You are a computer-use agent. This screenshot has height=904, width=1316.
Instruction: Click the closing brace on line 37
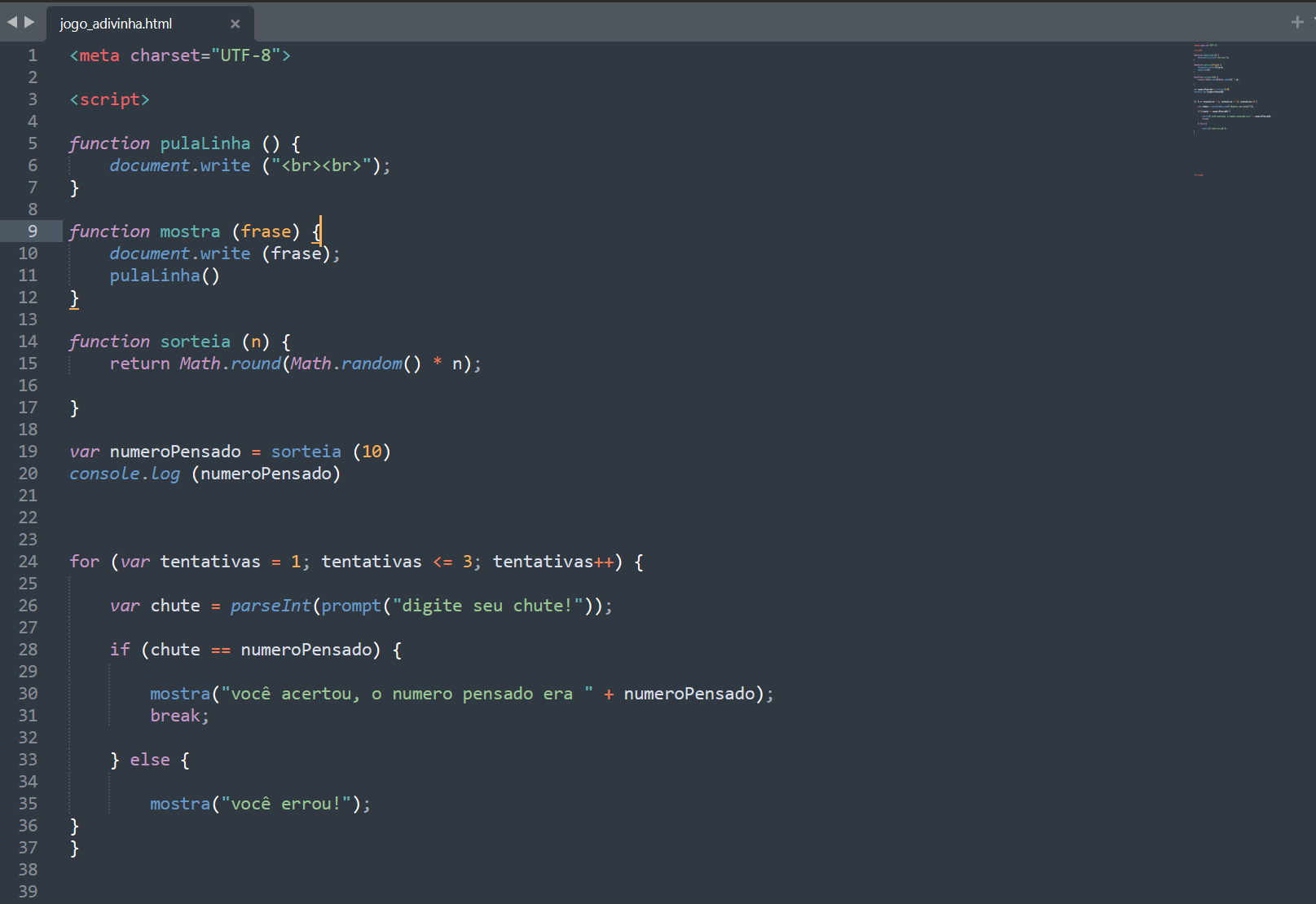click(x=74, y=848)
